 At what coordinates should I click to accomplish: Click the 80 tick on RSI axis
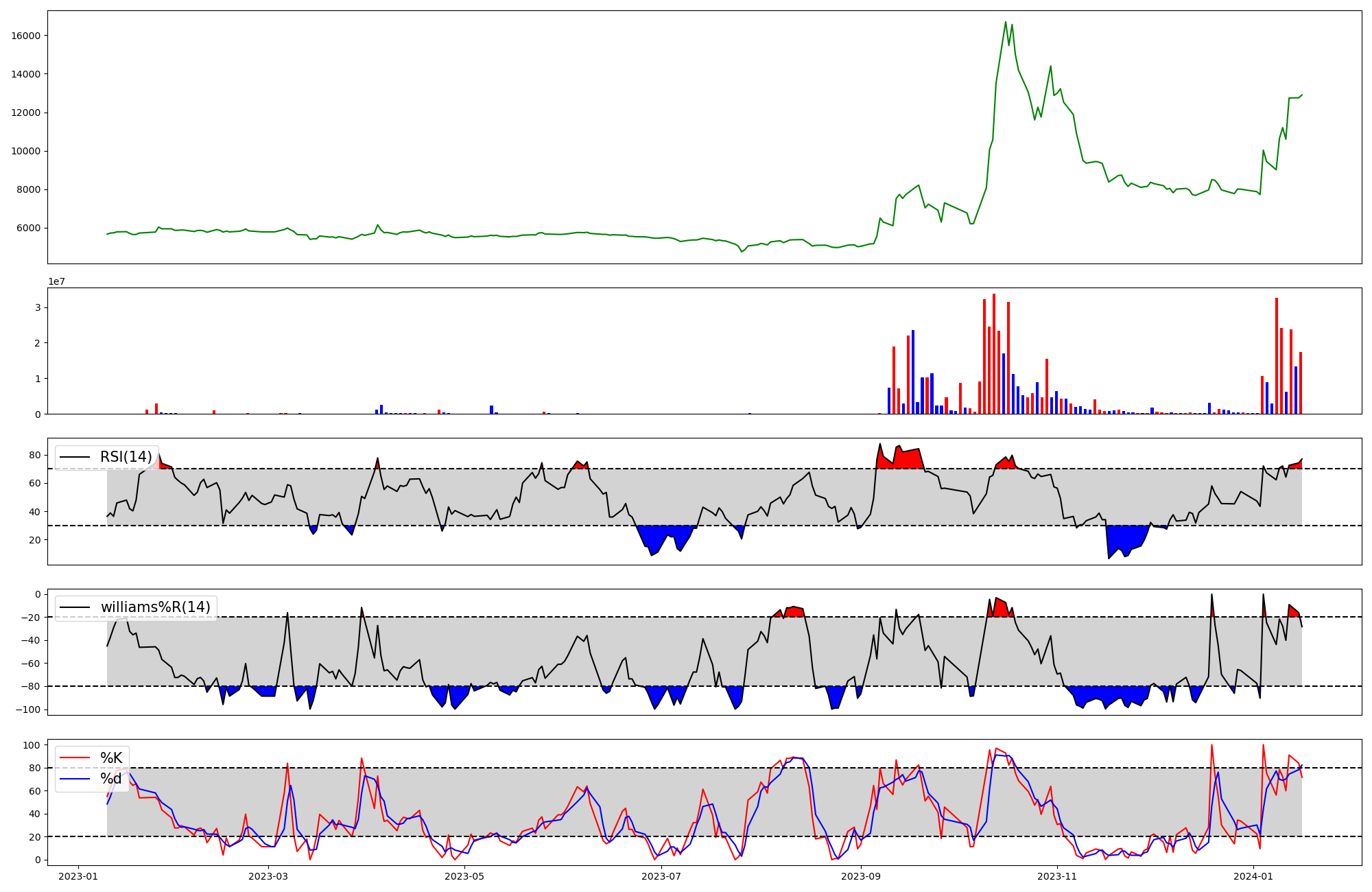pyautogui.click(x=34, y=455)
